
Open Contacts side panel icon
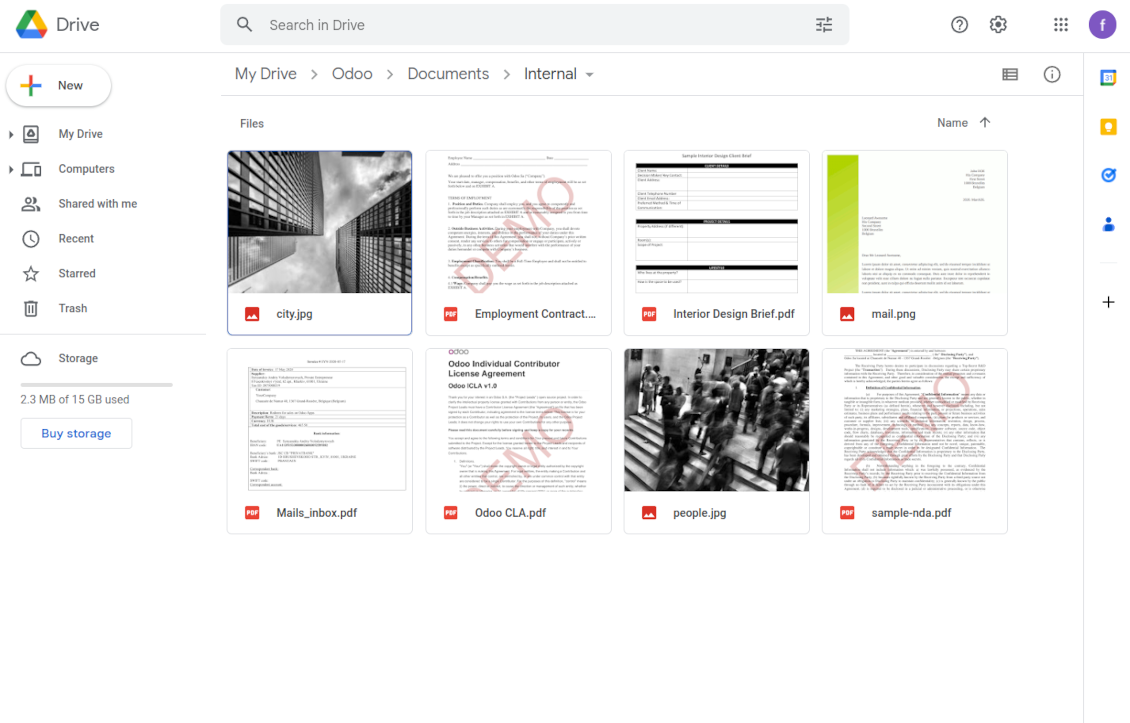(x=1108, y=225)
